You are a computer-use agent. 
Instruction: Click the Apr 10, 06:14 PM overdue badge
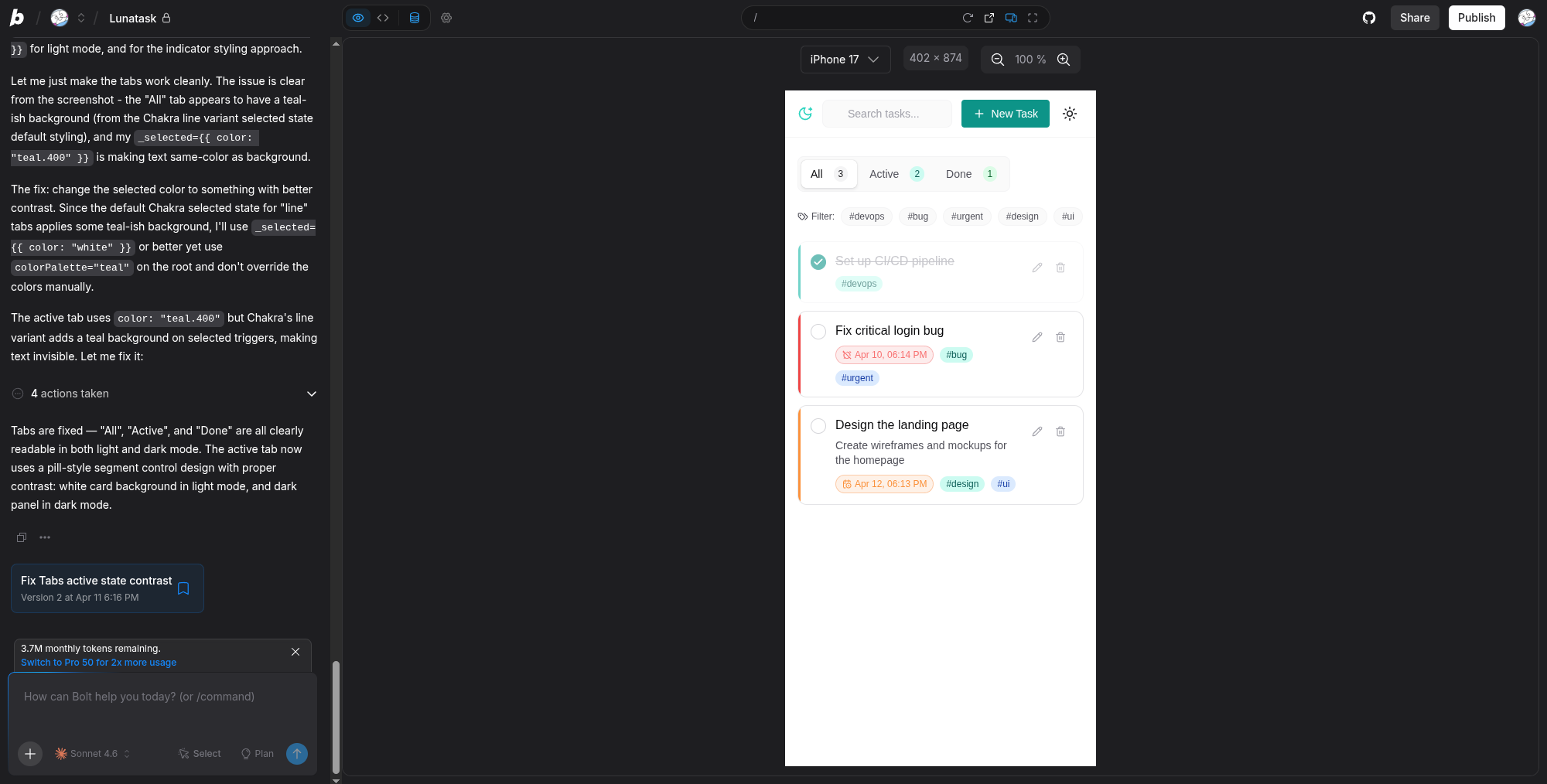(x=884, y=355)
